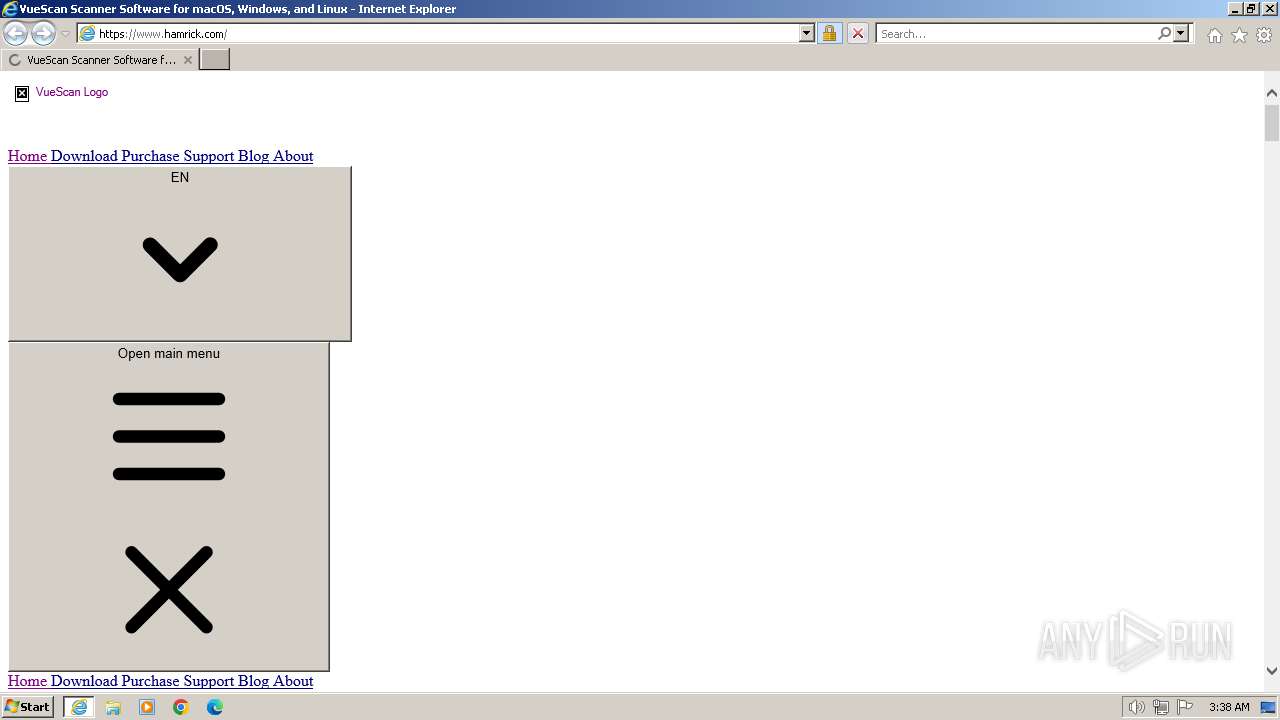Image resolution: width=1280 pixels, height=720 pixels.
Task: Click the Home house icon
Action: (x=1214, y=35)
